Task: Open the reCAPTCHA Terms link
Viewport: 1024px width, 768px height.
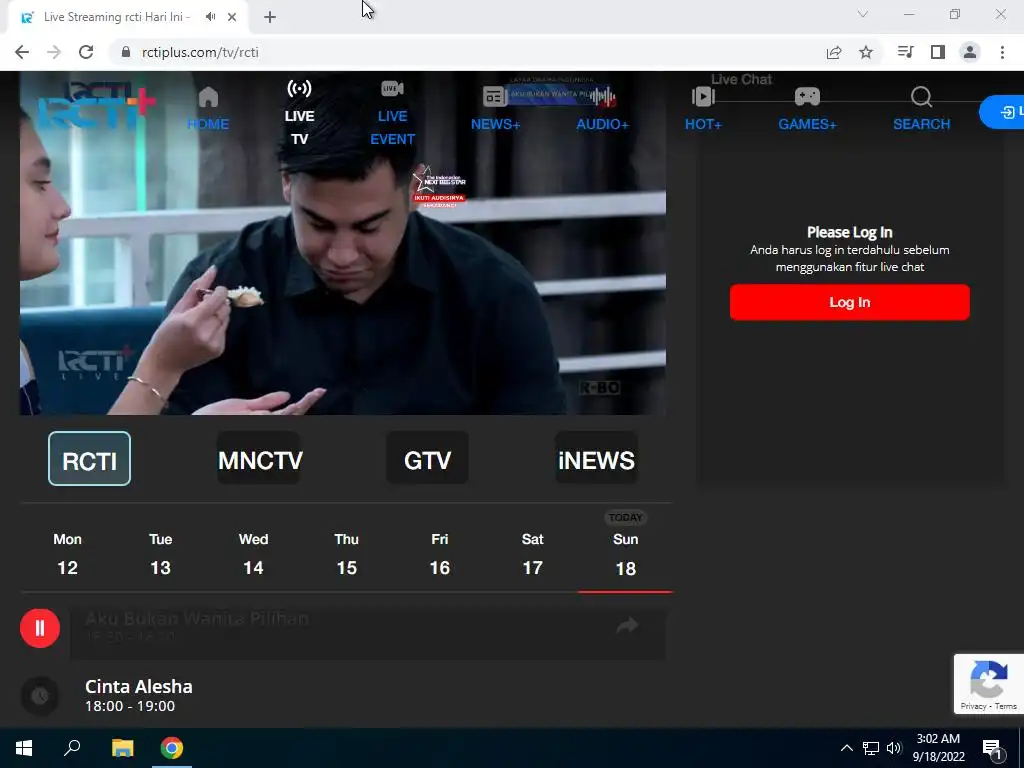Action: click(1006, 706)
